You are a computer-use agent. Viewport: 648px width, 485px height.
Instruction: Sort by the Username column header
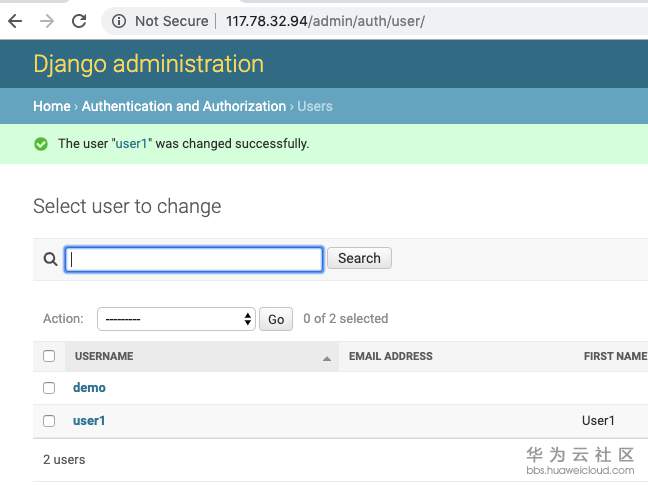(x=104, y=356)
